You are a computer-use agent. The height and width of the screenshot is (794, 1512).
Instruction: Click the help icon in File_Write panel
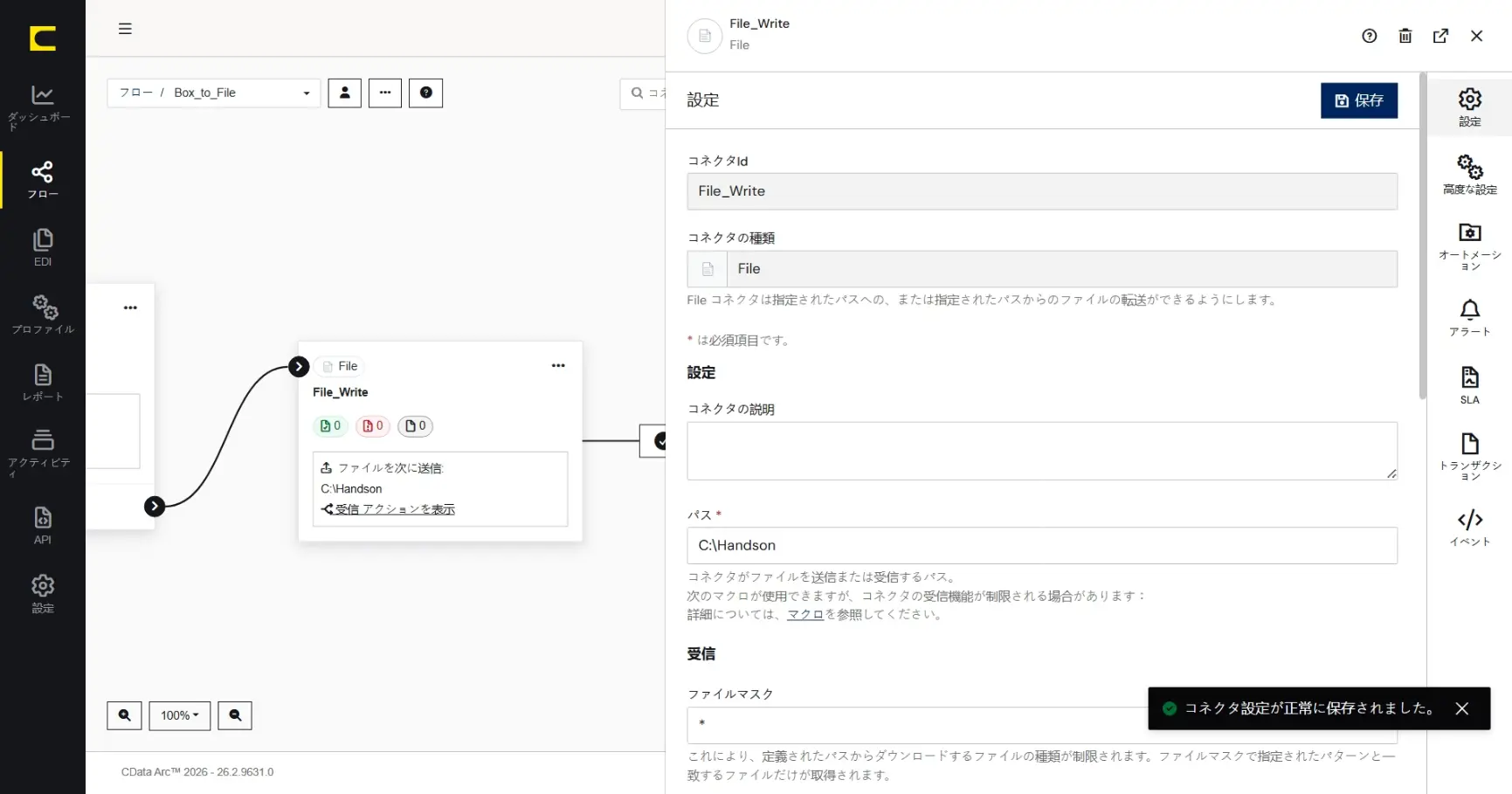(x=1370, y=36)
